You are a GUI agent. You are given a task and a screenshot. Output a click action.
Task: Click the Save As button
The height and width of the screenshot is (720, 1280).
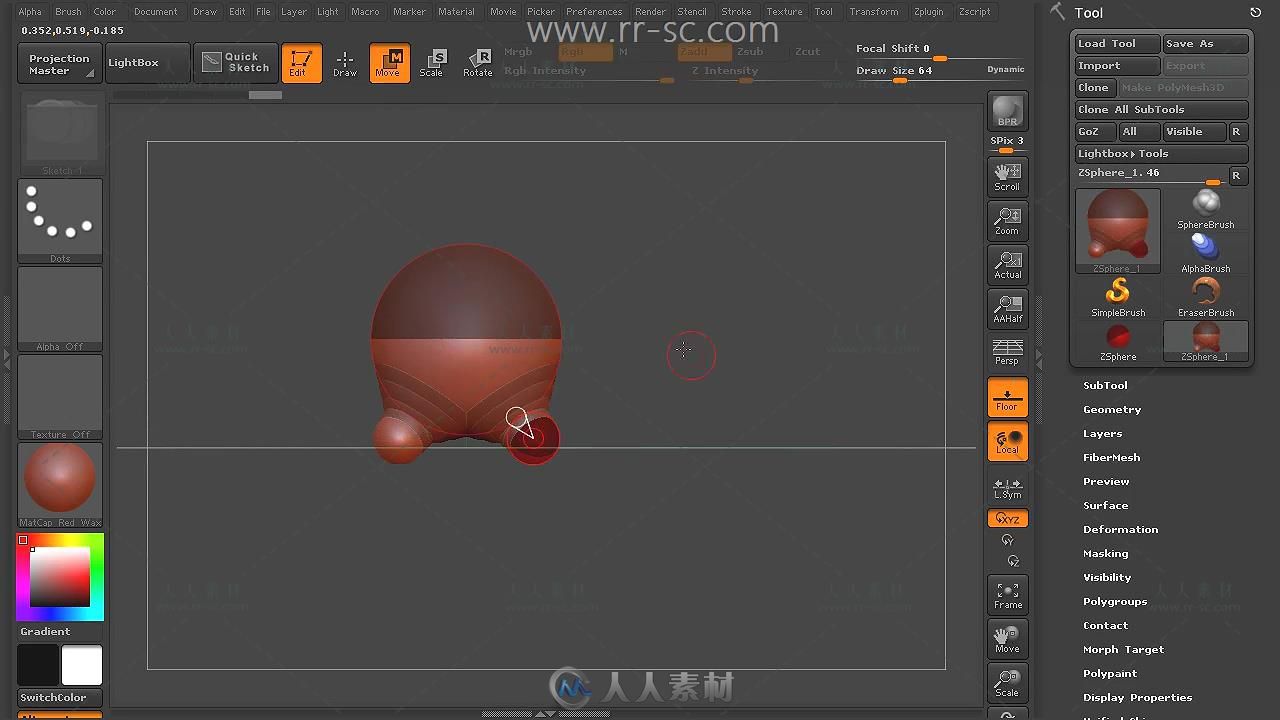point(1205,43)
